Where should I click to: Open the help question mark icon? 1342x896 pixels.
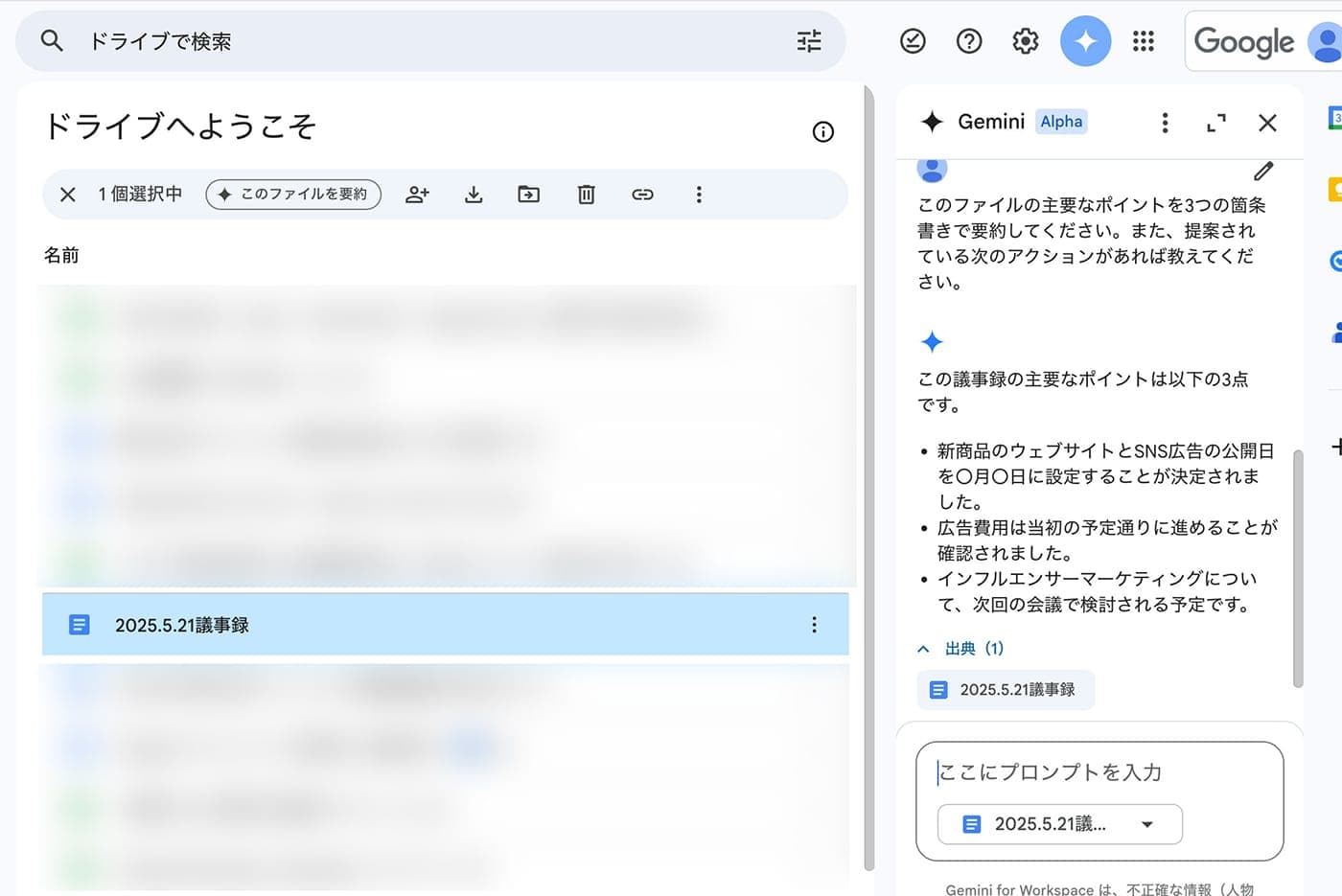coord(969,41)
